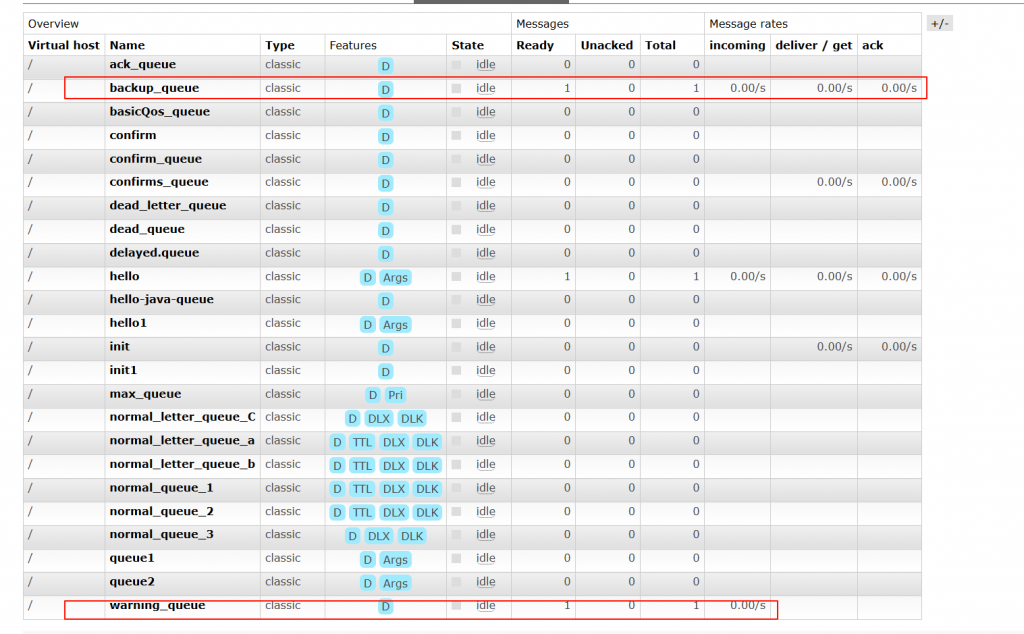
Task: Sort by the Ready messages column header
Action: tap(535, 45)
